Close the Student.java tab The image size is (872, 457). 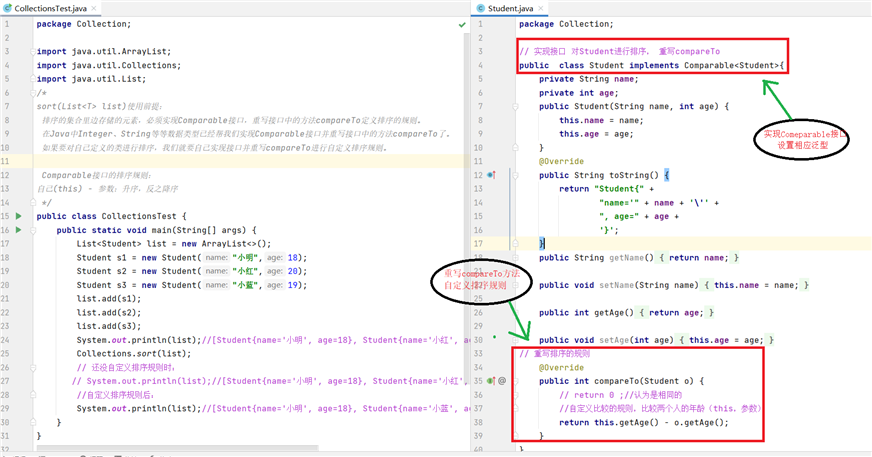coord(541,8)
